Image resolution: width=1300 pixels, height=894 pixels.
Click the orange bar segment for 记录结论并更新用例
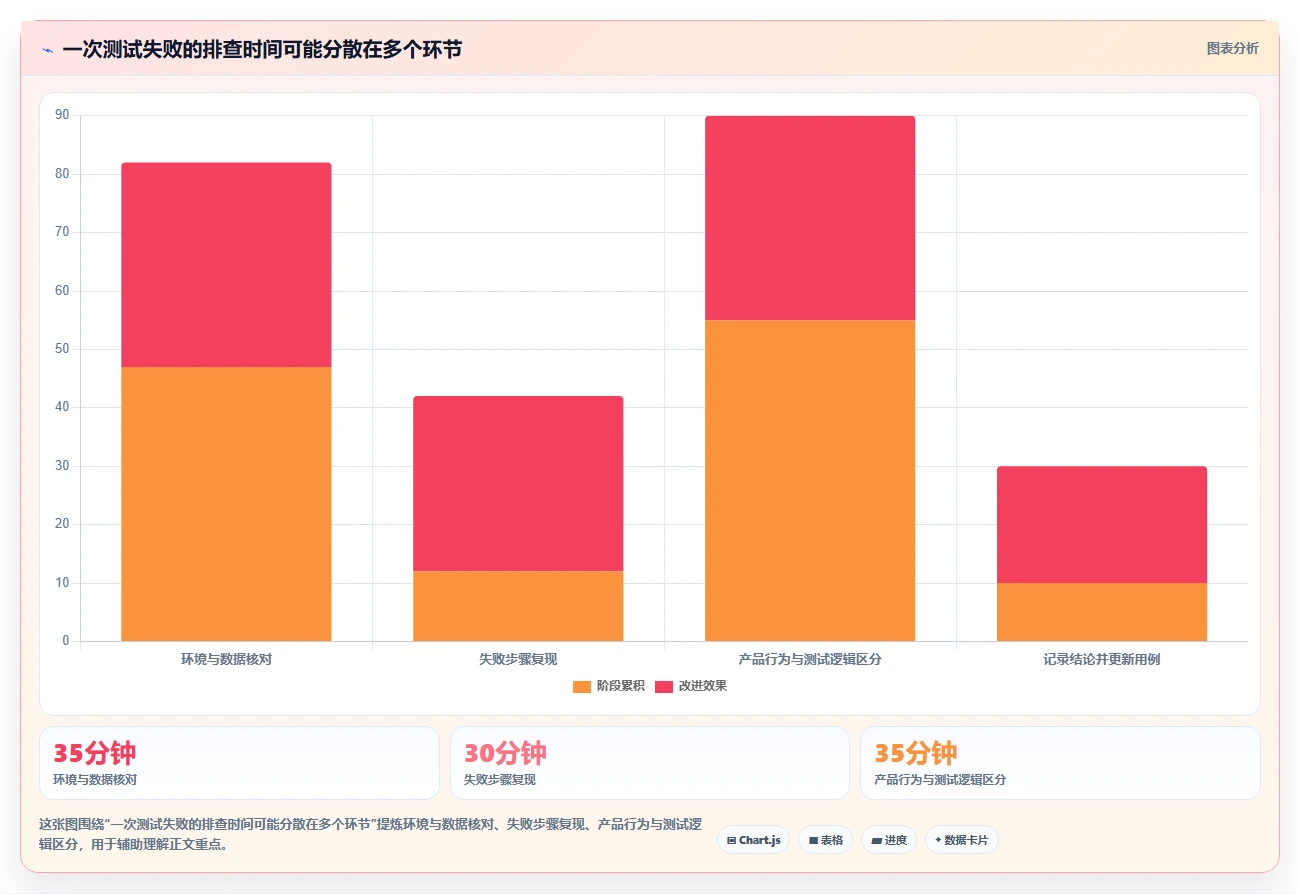click(1102, 612)
